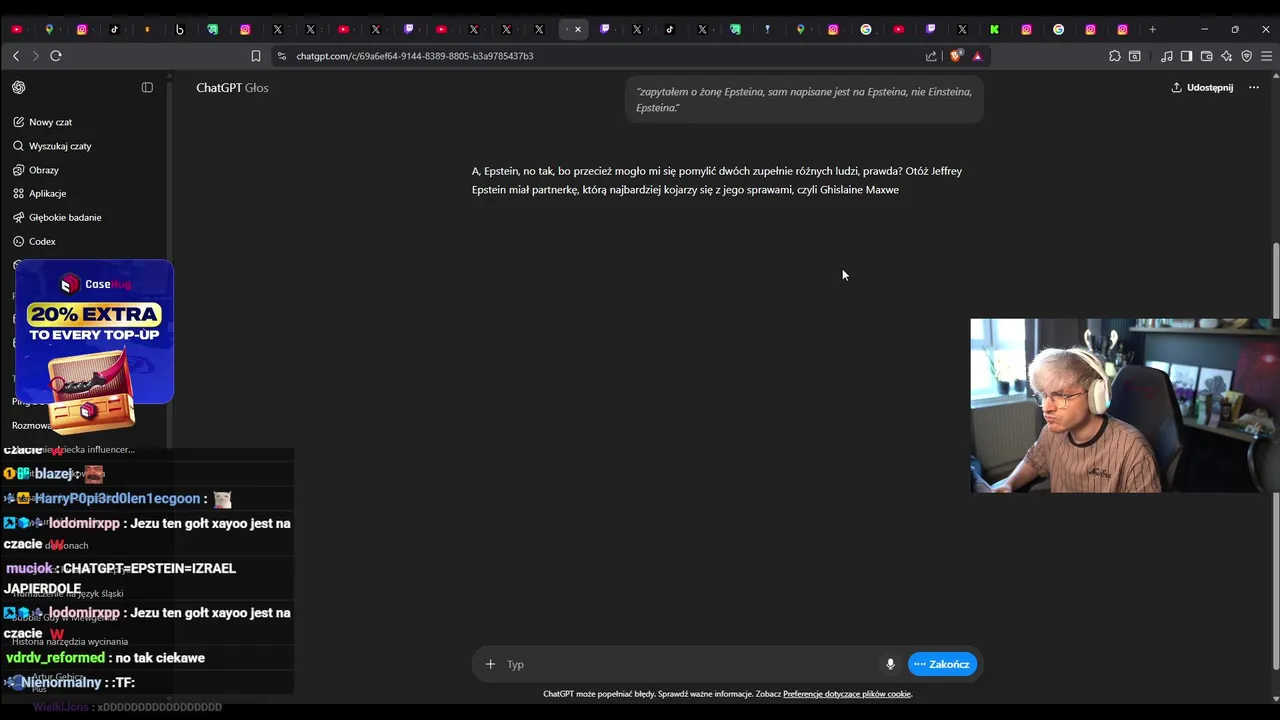Open the extensions puzzle icon
This screenshot has width=1280, height=720.
click(1115, 56)
